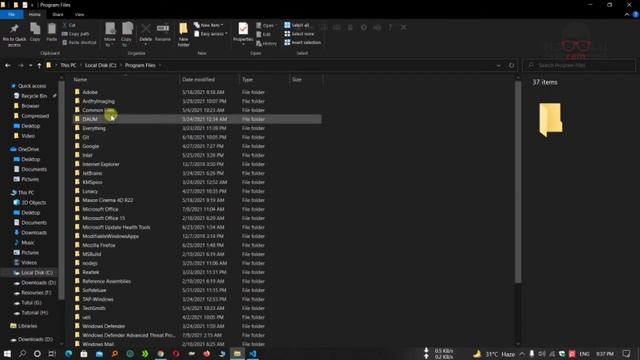Click Select none in ribbon
The image size is (640, 360).
299,34
